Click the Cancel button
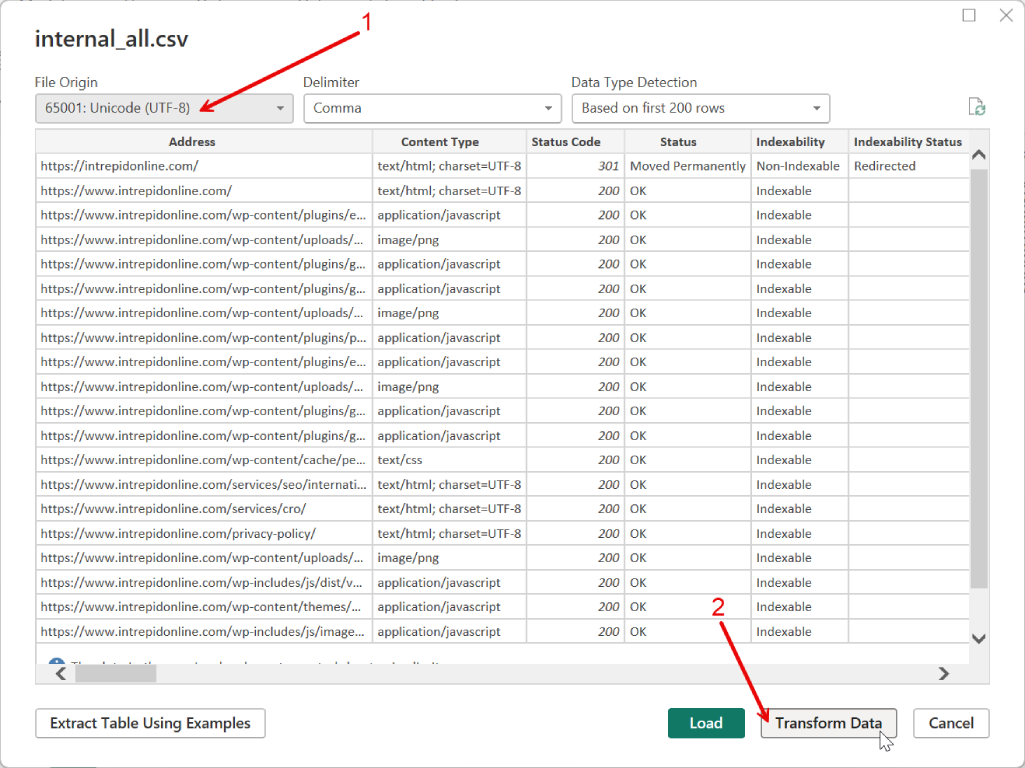Viewport: 1025px width, 768px height. click(951, 723)
